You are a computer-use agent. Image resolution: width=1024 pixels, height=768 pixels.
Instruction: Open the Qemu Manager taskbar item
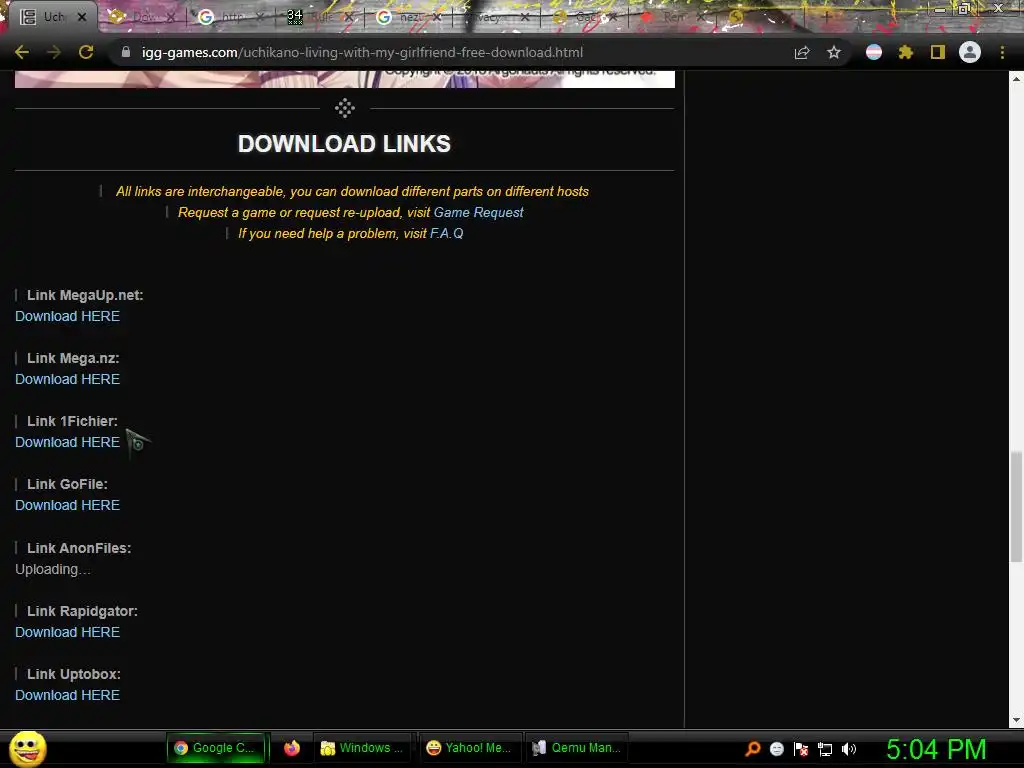(x=576, y=748)
